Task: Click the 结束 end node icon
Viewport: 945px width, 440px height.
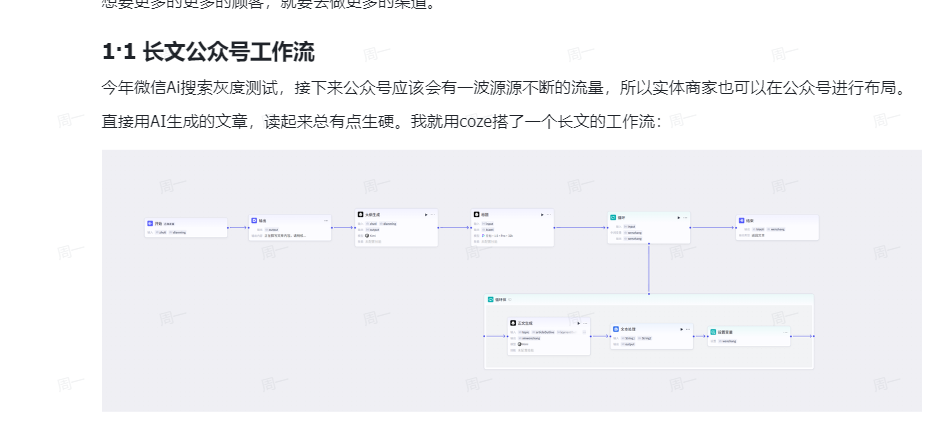Action: point(741,220)
